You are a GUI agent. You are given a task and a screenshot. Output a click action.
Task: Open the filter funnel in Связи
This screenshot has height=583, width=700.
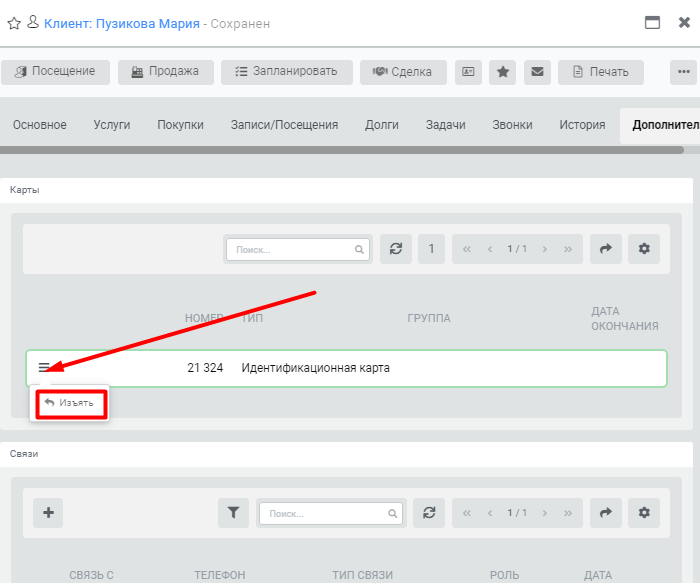coord(233,512)
